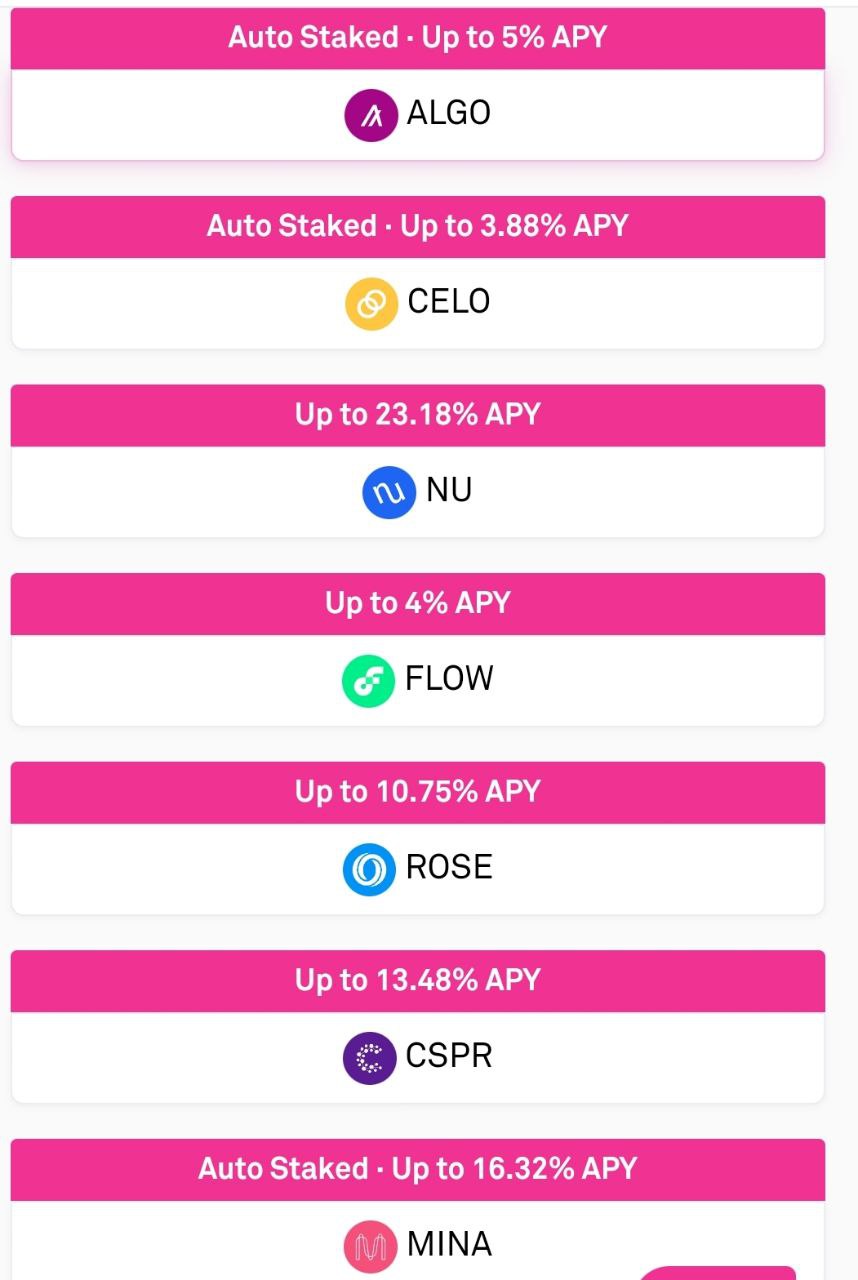Click the 'Auto Staked · Up to 5% APY' banner

[x=418, y=39]
